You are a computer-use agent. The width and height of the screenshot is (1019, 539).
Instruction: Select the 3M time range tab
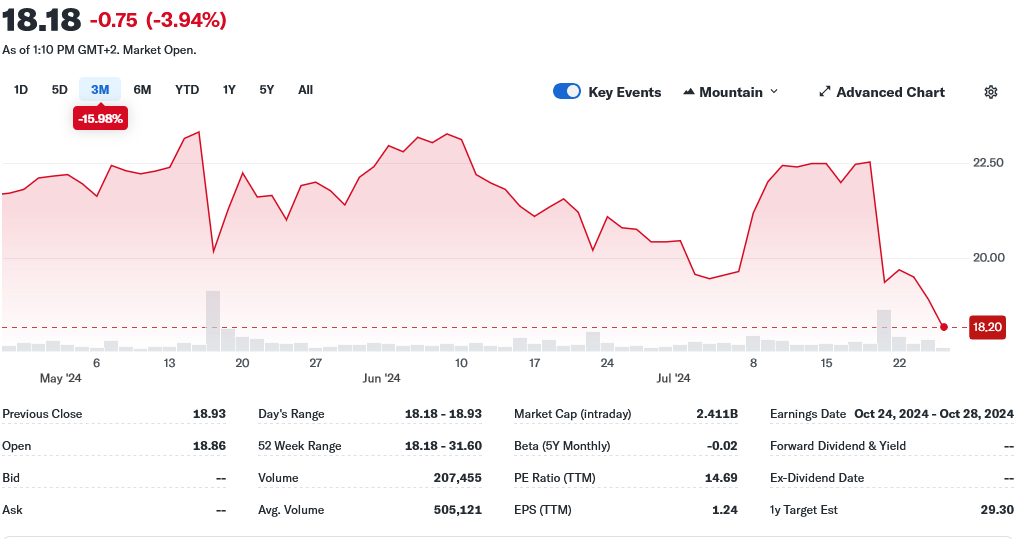point(100,90)
